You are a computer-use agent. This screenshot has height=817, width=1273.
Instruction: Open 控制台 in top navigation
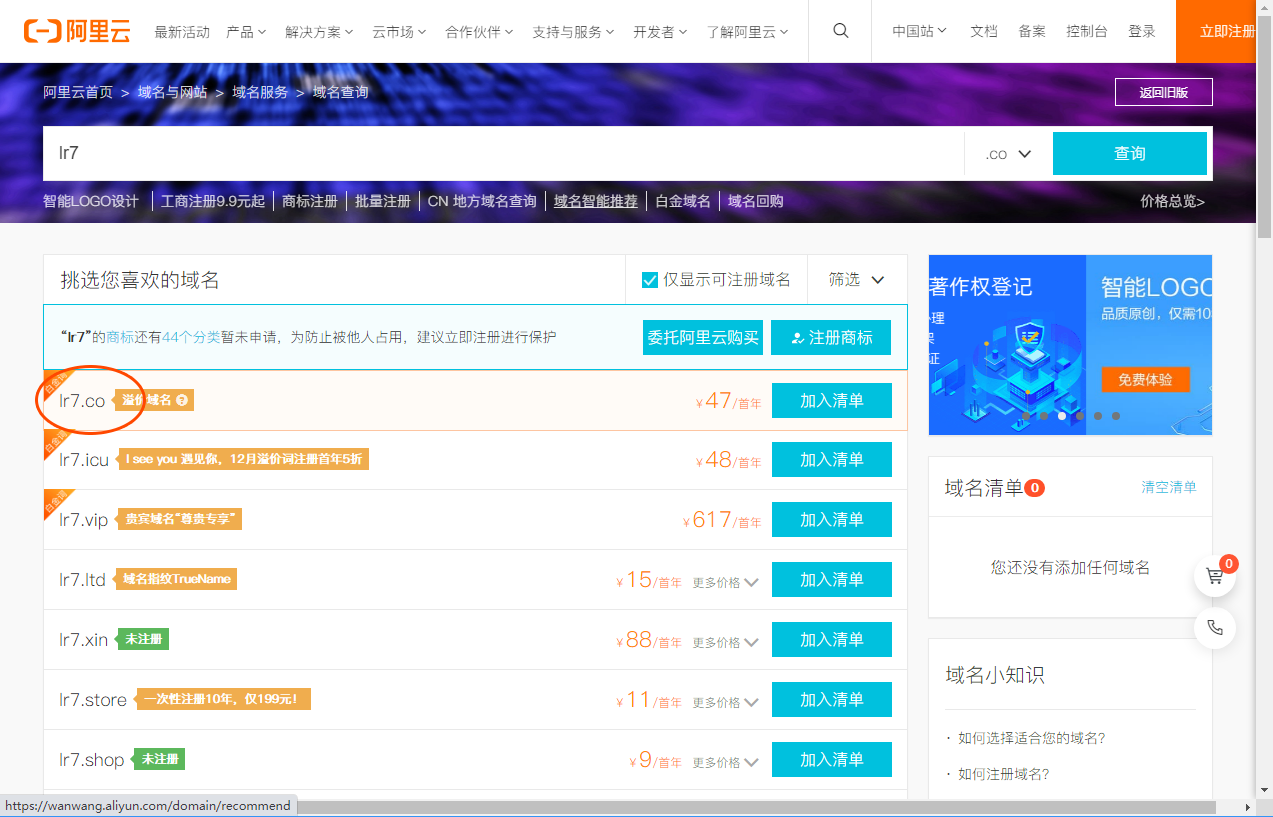pyautogui.click(x=1087, y=31)
